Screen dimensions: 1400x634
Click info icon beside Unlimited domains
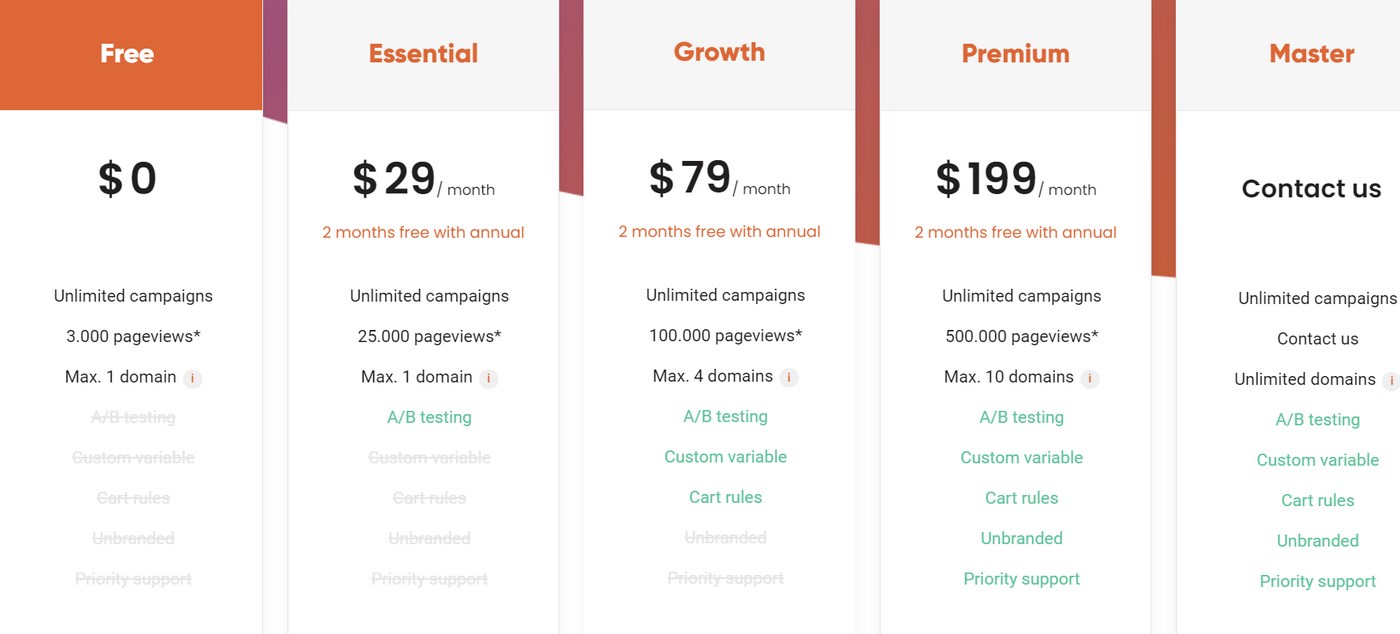[x=1390, y=380]
